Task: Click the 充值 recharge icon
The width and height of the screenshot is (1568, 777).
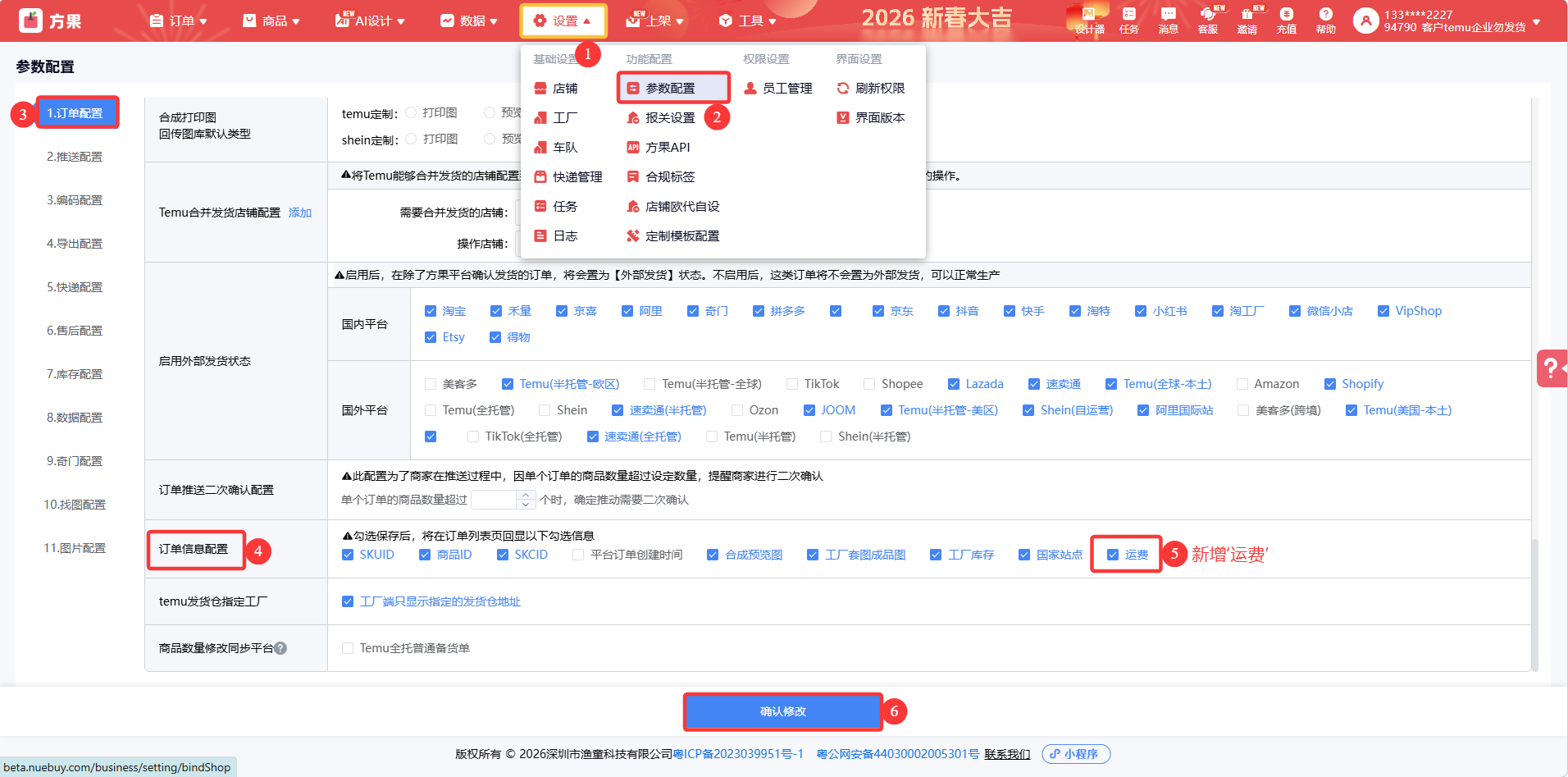Action: 1287,21
